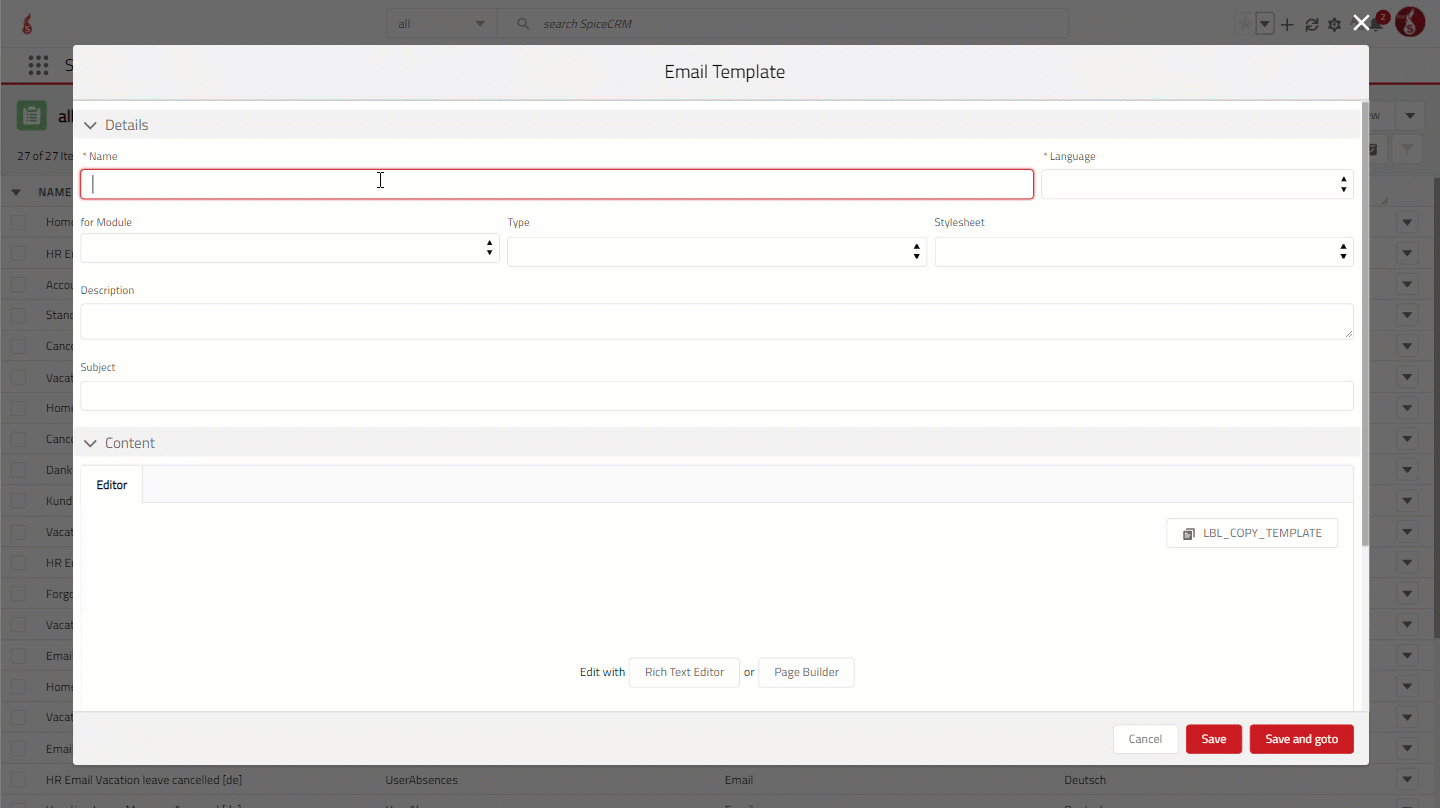Viewport: 1440px width, 808px height.
Task: Tick the checkbox on the first list row
Action: (x=19, y=222)
